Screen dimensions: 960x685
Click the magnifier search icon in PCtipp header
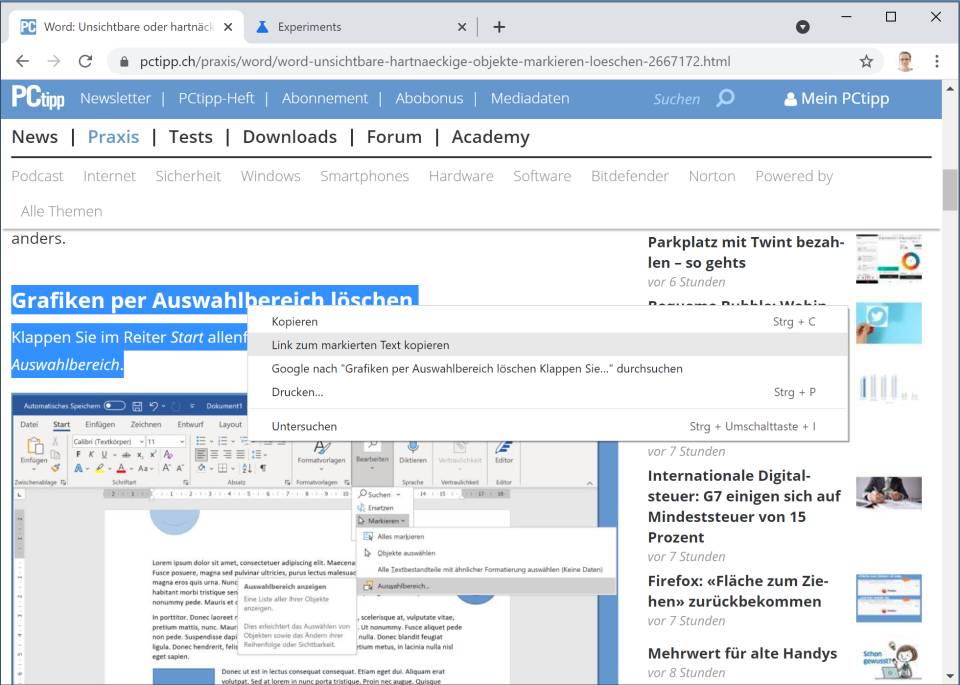(726, 98)
